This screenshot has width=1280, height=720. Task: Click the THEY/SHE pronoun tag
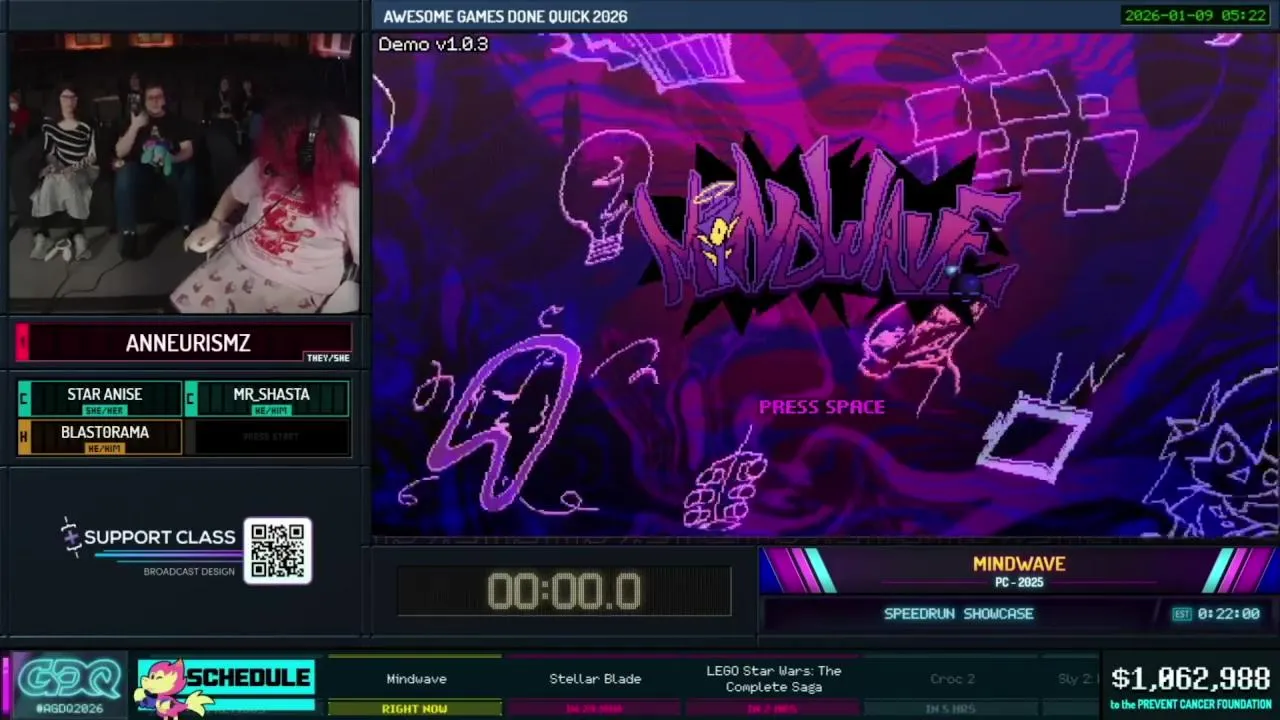click(328, 358)
